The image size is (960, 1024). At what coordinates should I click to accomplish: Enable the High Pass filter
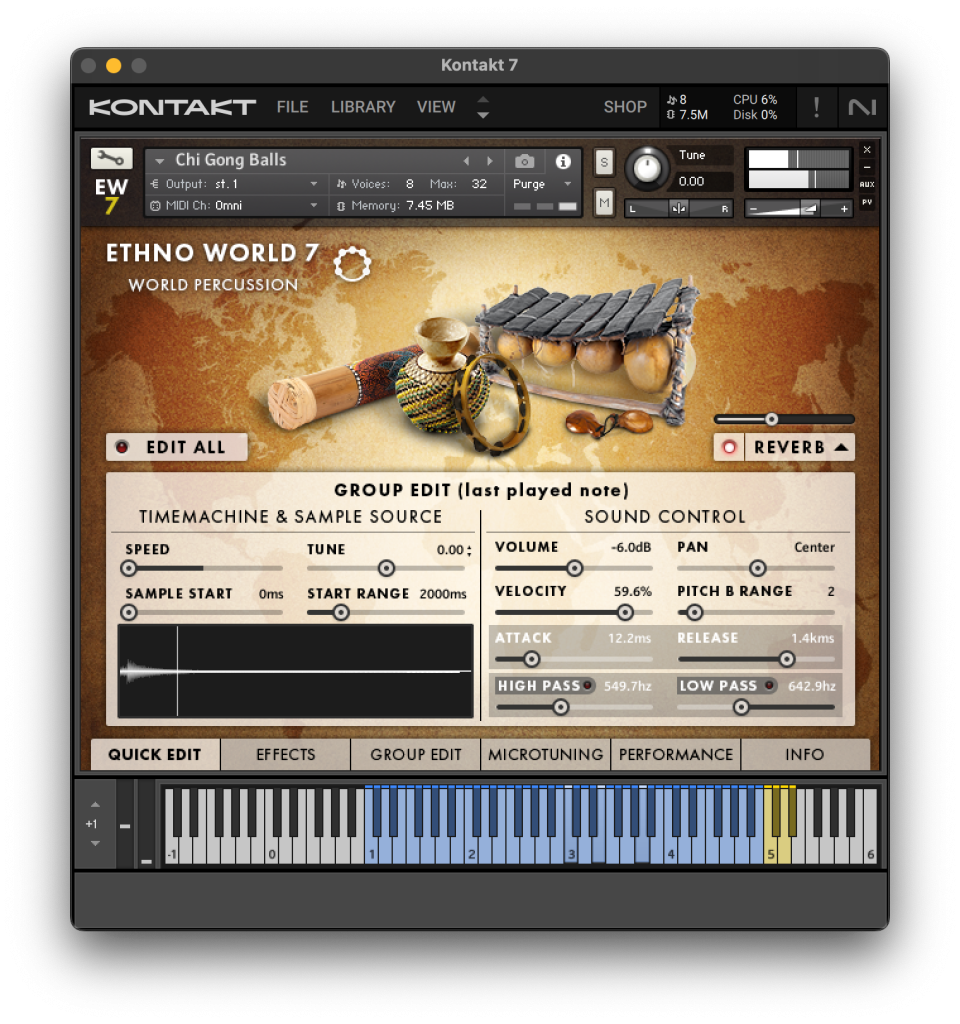click(588, 685)
